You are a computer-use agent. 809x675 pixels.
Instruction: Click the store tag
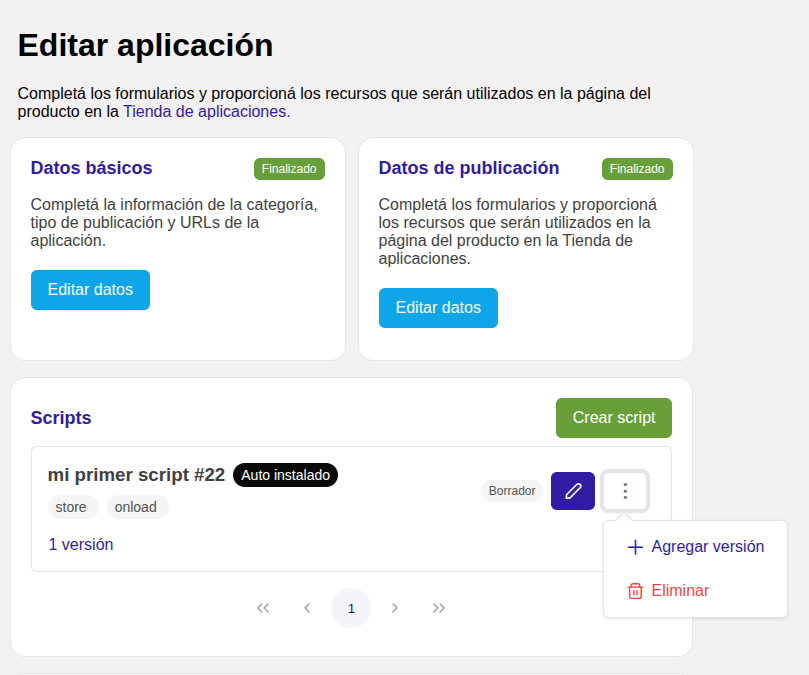tap(71, 507)
